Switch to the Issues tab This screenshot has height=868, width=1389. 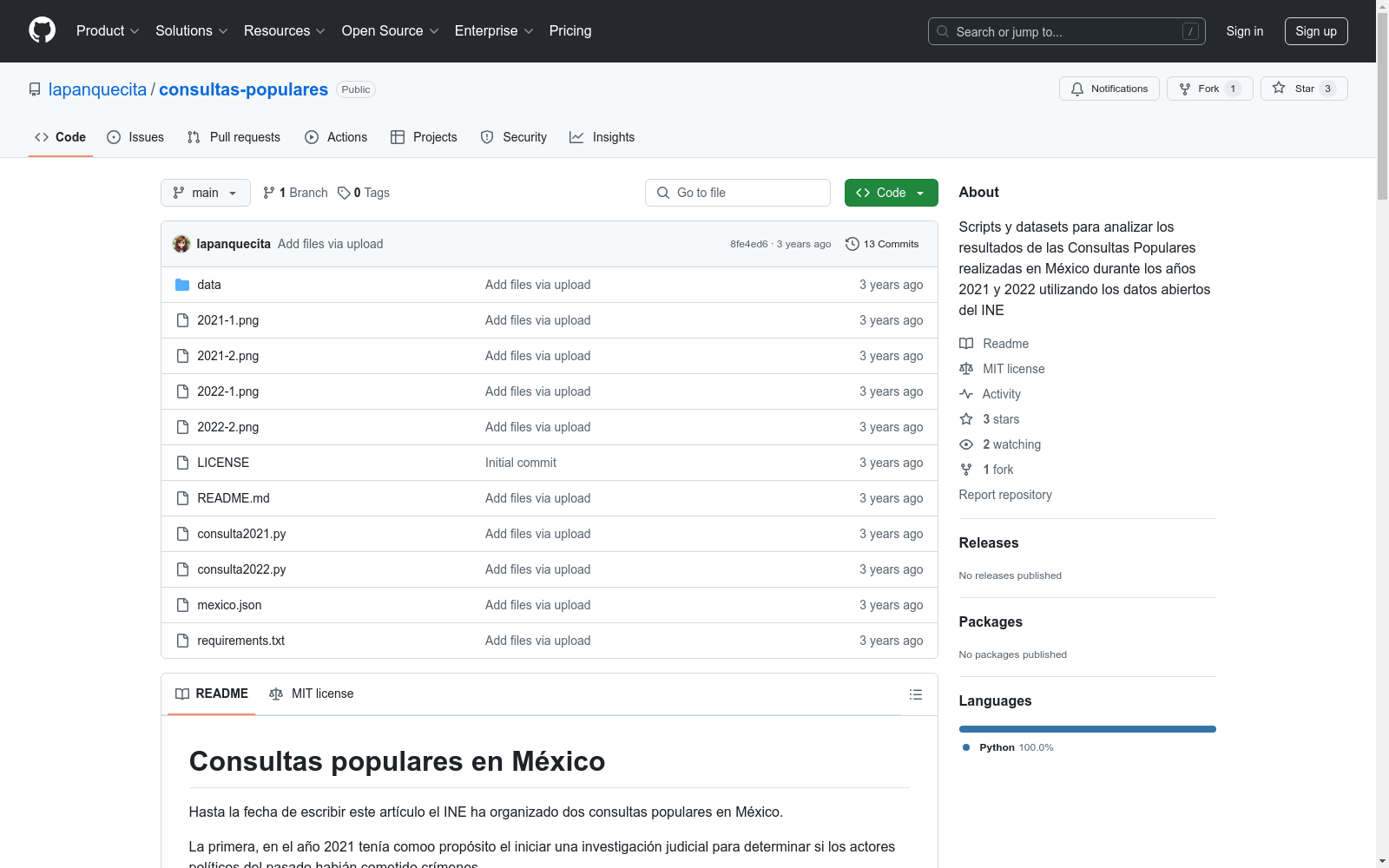[x=135, y=137]
